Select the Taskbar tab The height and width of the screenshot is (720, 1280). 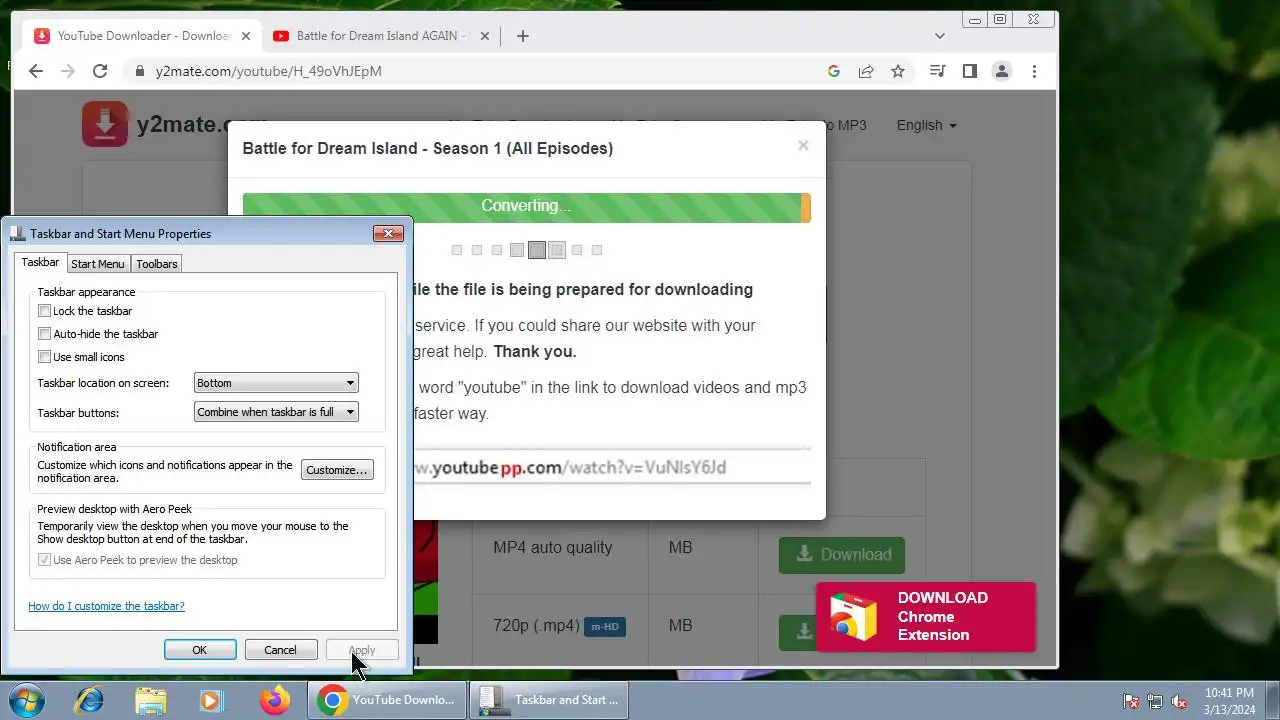tap(40, 262)
